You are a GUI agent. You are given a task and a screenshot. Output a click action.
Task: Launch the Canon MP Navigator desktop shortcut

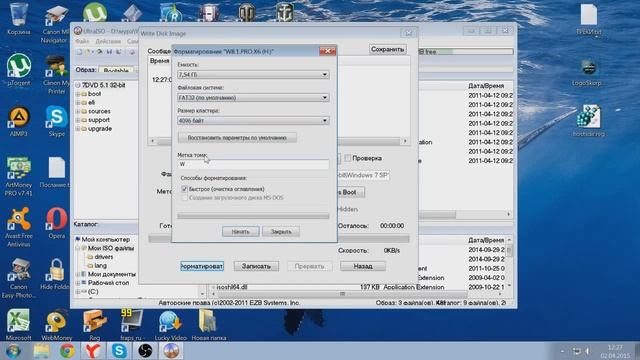[55, 24]
